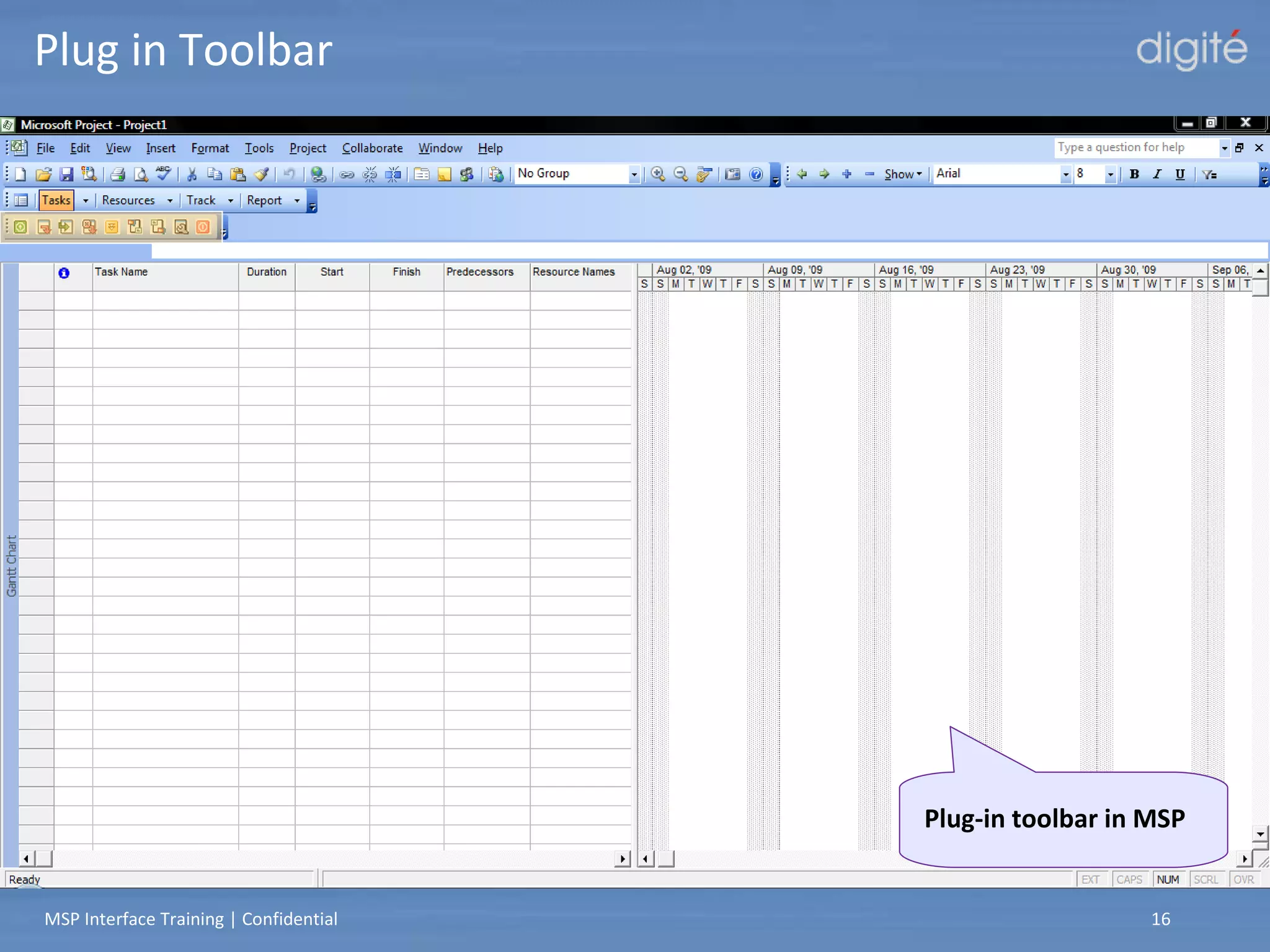Run the ABC spelling check icon
The height and width of the screenshot is (952, 1270).
(x=163, y=173)
